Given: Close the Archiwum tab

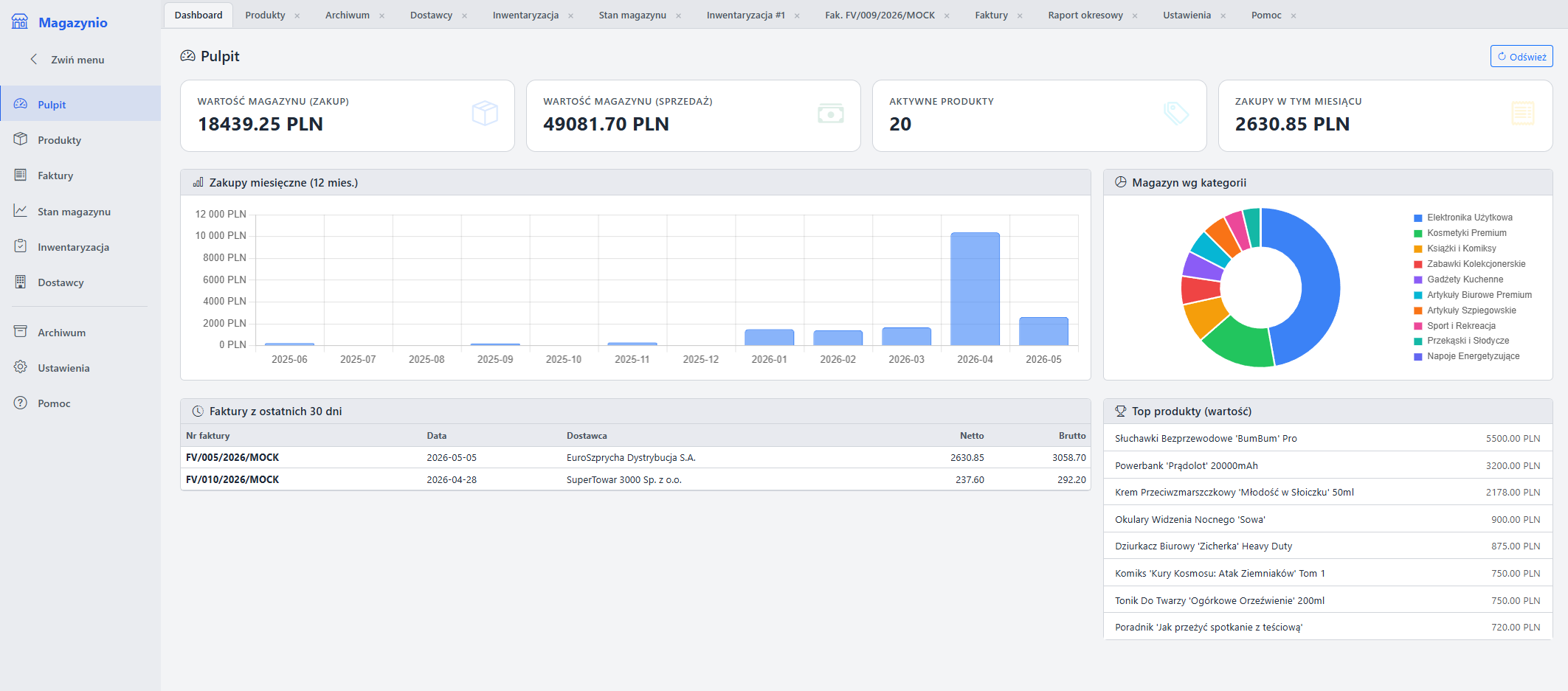Looking at the screenshot, I should [381, 15].
